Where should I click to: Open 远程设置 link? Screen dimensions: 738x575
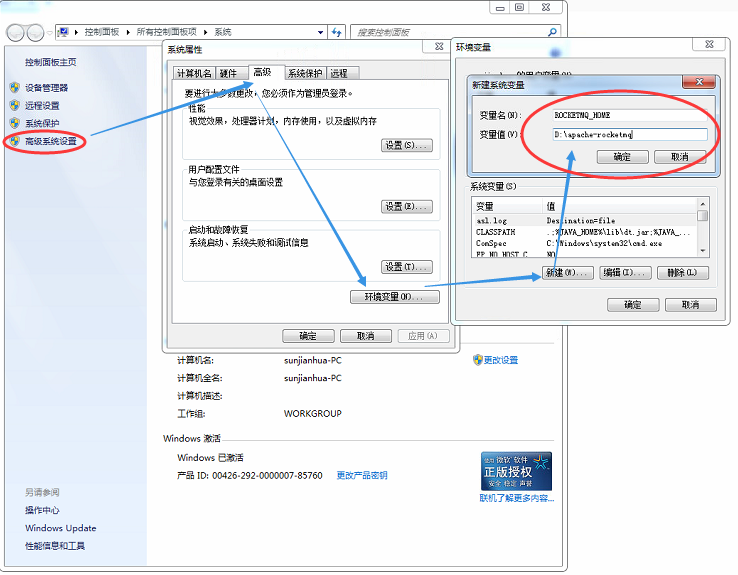[42, 105]
